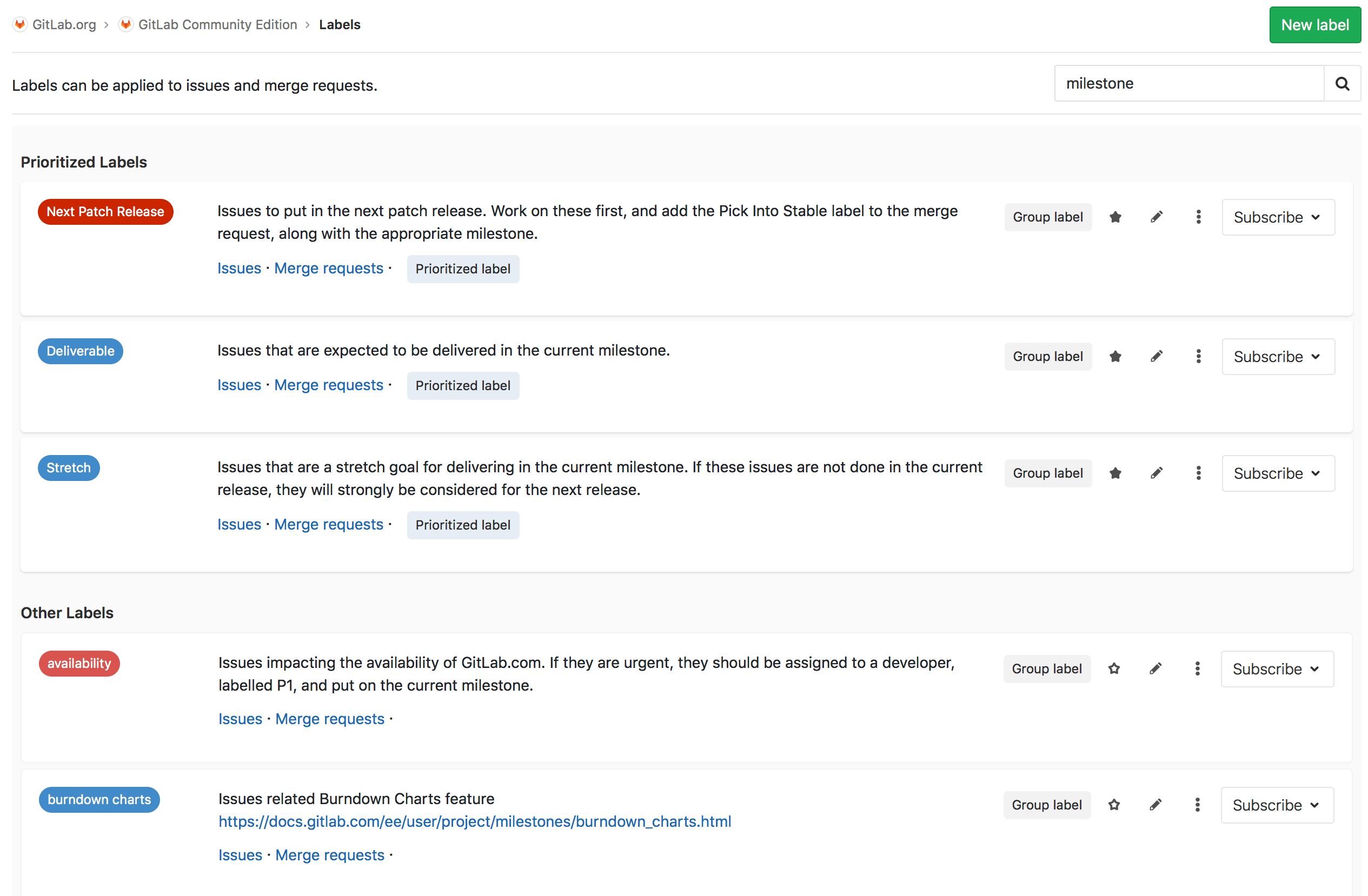Viewport: 1368px width, 896px height.
Task: Click the Prioritized label badge on Stretch
Action: pyautogui.click(x=463, y=524)
